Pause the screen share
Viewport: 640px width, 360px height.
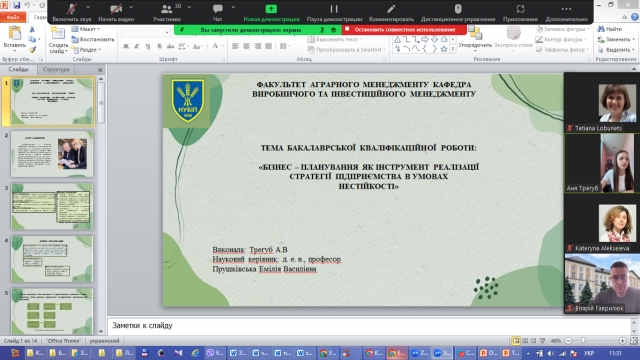click(334, 12)
